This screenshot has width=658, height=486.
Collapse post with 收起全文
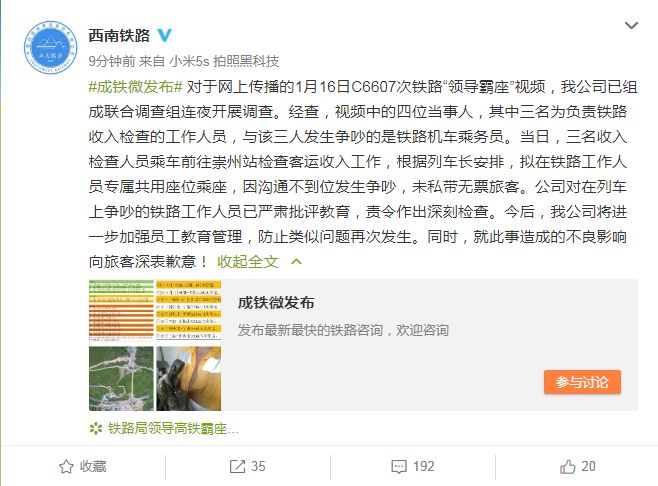(248, 261)
